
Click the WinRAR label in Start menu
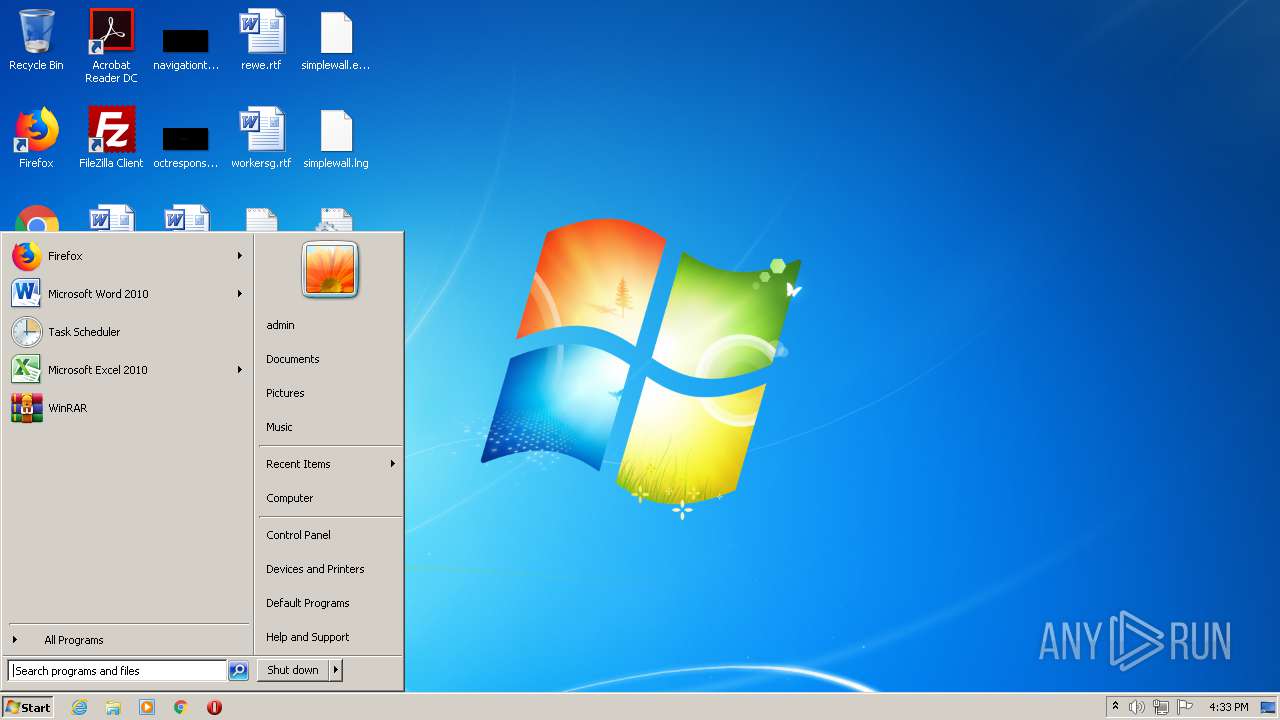[x=67, y=408]
